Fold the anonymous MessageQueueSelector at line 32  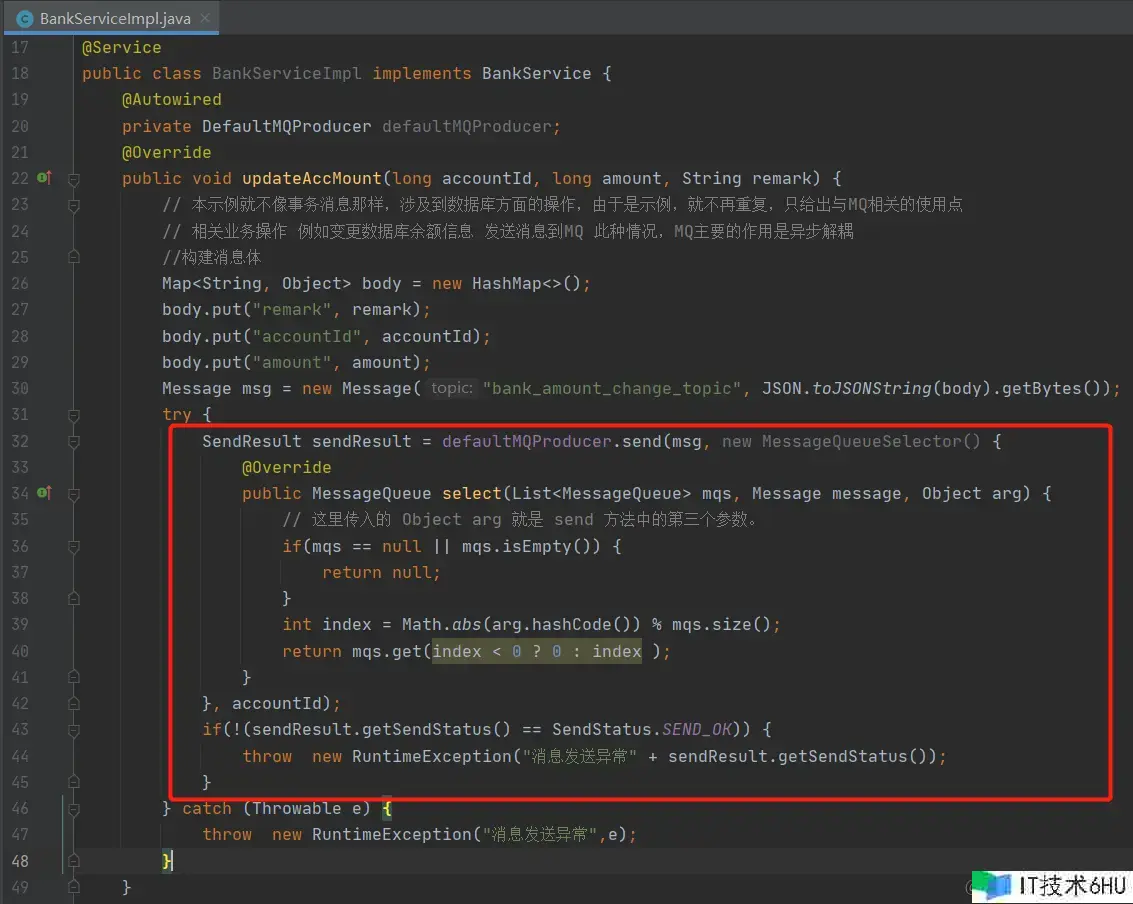[x=74, y=441]
